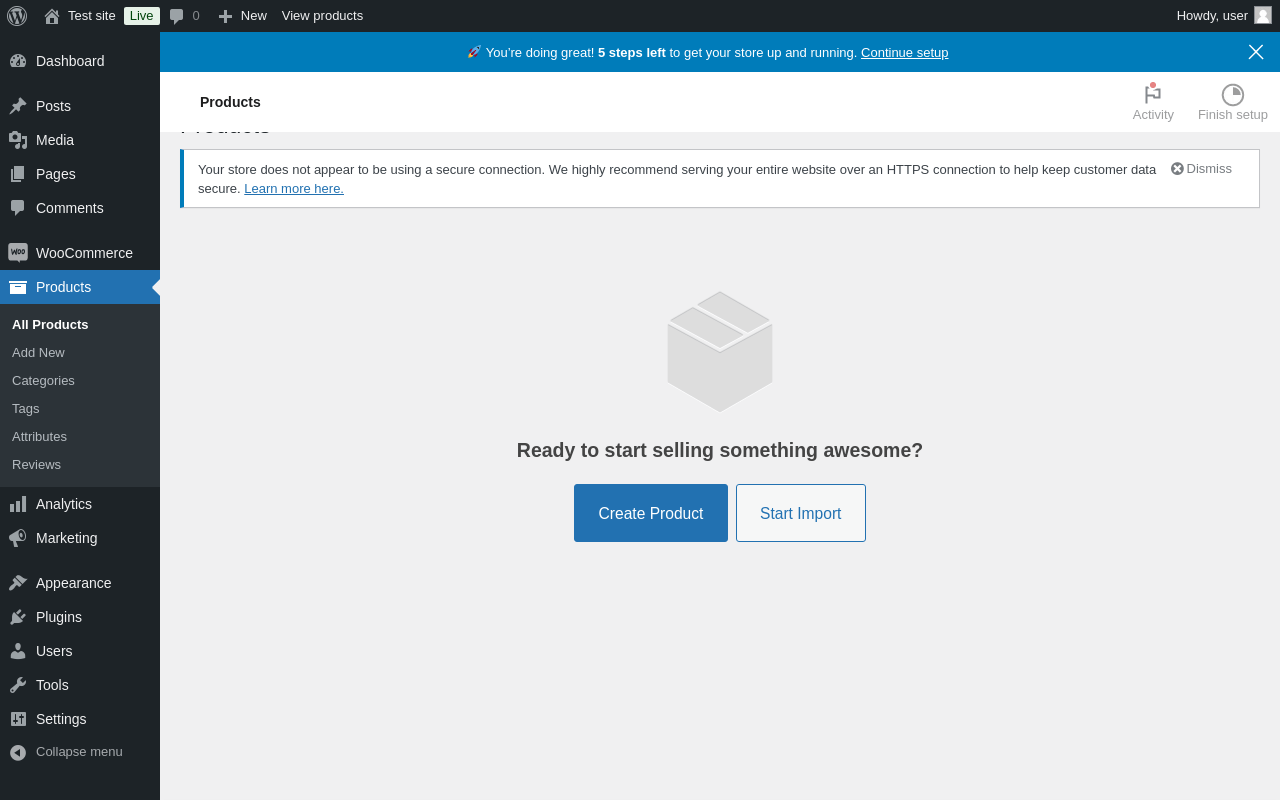Click the Analytics bar chart icon
This screenshot has width=1280, height=800.
18,504
